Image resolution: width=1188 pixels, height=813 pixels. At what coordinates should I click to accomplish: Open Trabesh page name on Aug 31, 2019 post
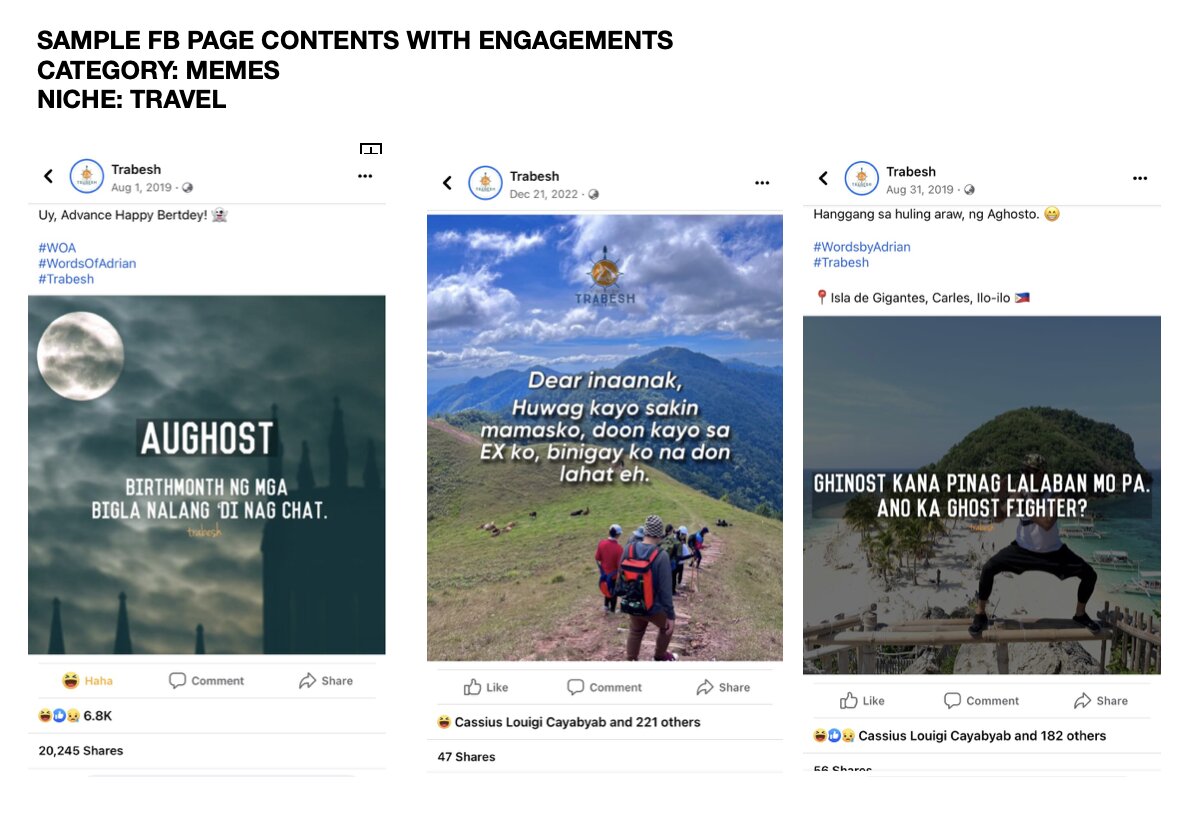click(x=911, y=171)
